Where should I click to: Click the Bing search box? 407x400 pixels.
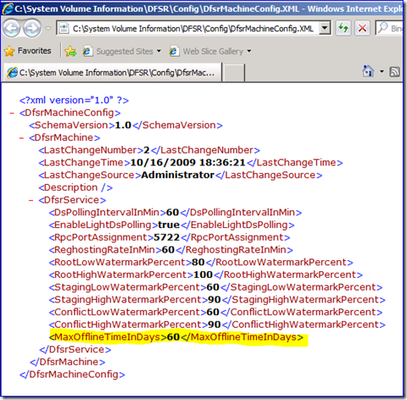390,28
